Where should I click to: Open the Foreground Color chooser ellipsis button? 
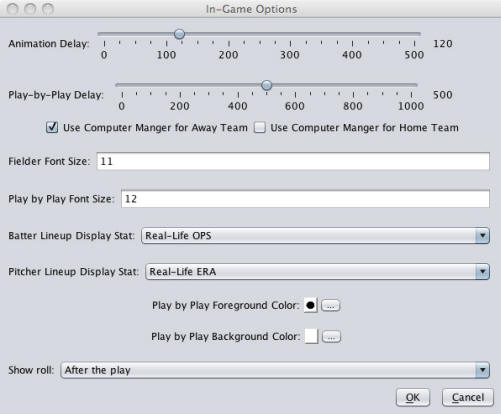[330, 306]
